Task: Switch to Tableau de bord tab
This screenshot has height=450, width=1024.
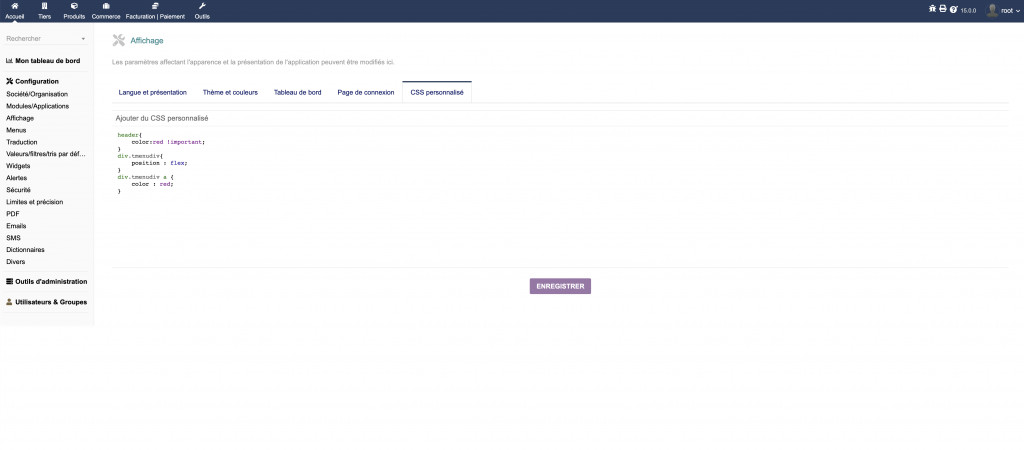Action: point(297,93)
